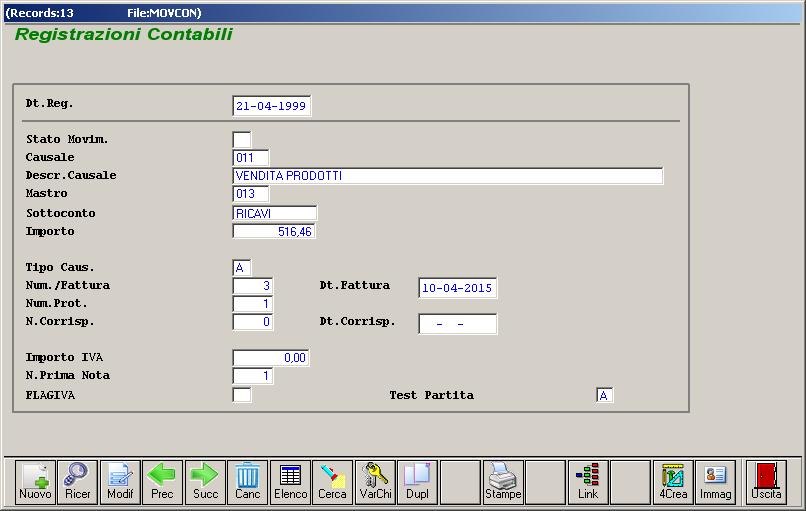Select the Dt.Fattura date field

(x=457, y=288)
